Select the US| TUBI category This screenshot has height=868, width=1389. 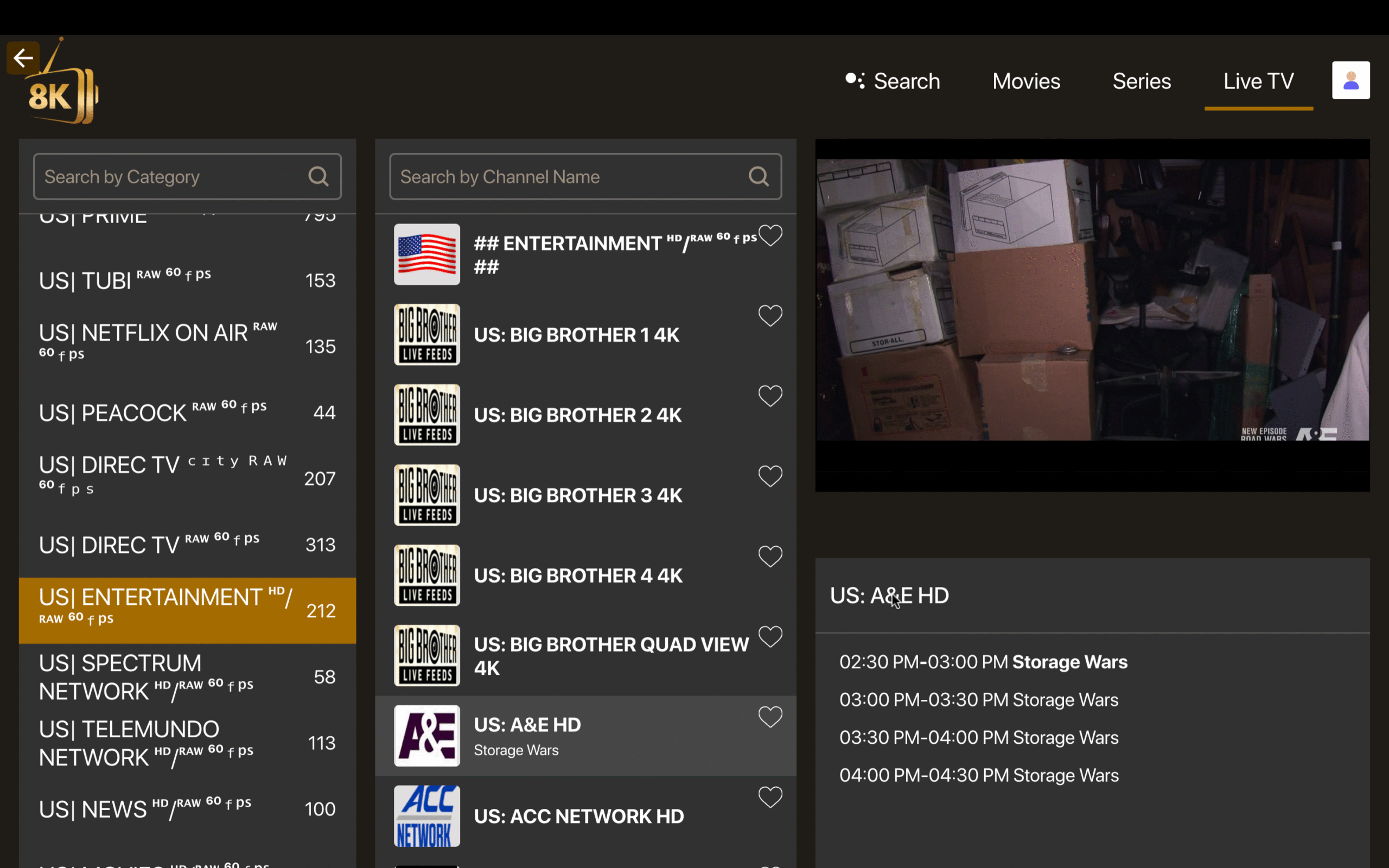(187, 280)
